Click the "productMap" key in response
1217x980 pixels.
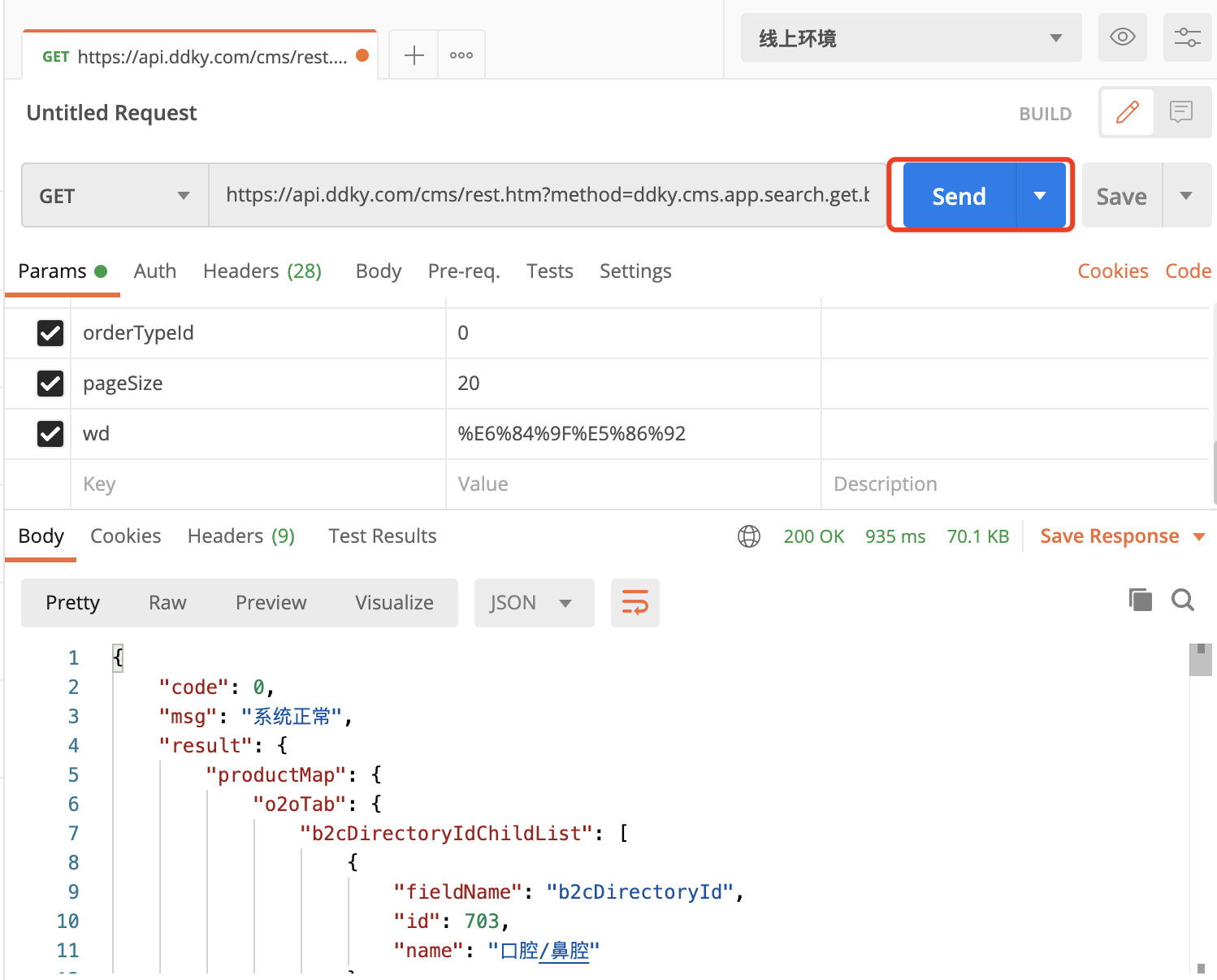click(276, 775)
